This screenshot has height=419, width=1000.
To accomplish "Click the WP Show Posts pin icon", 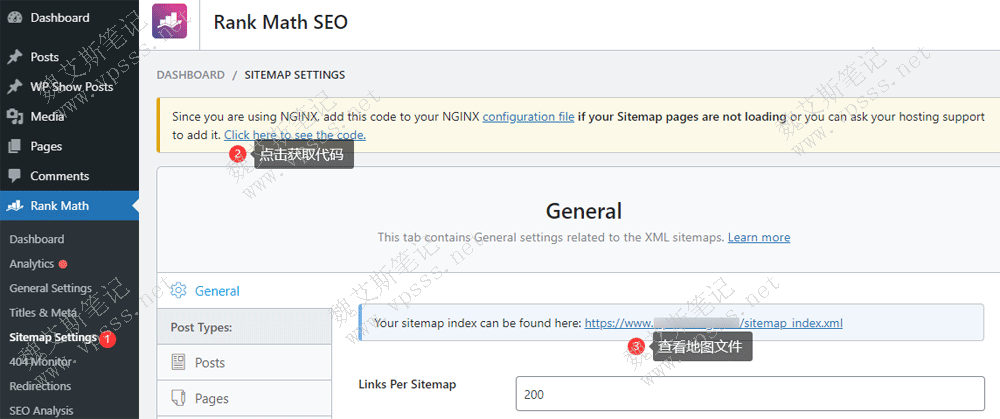I will click(x=15, y=87).
